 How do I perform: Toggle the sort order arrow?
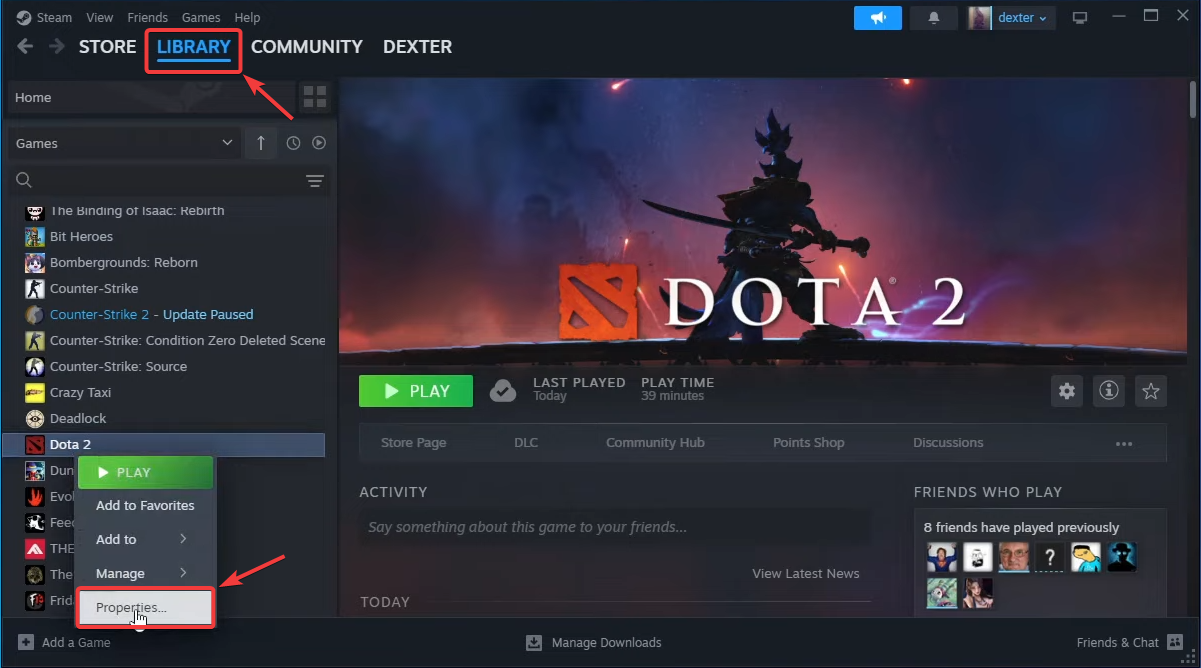pos(261,143)
